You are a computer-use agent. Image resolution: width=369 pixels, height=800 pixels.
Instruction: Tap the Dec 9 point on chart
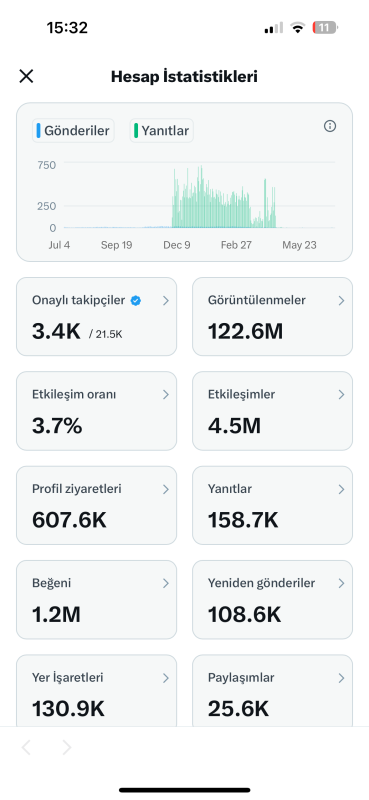click(177, 245)
